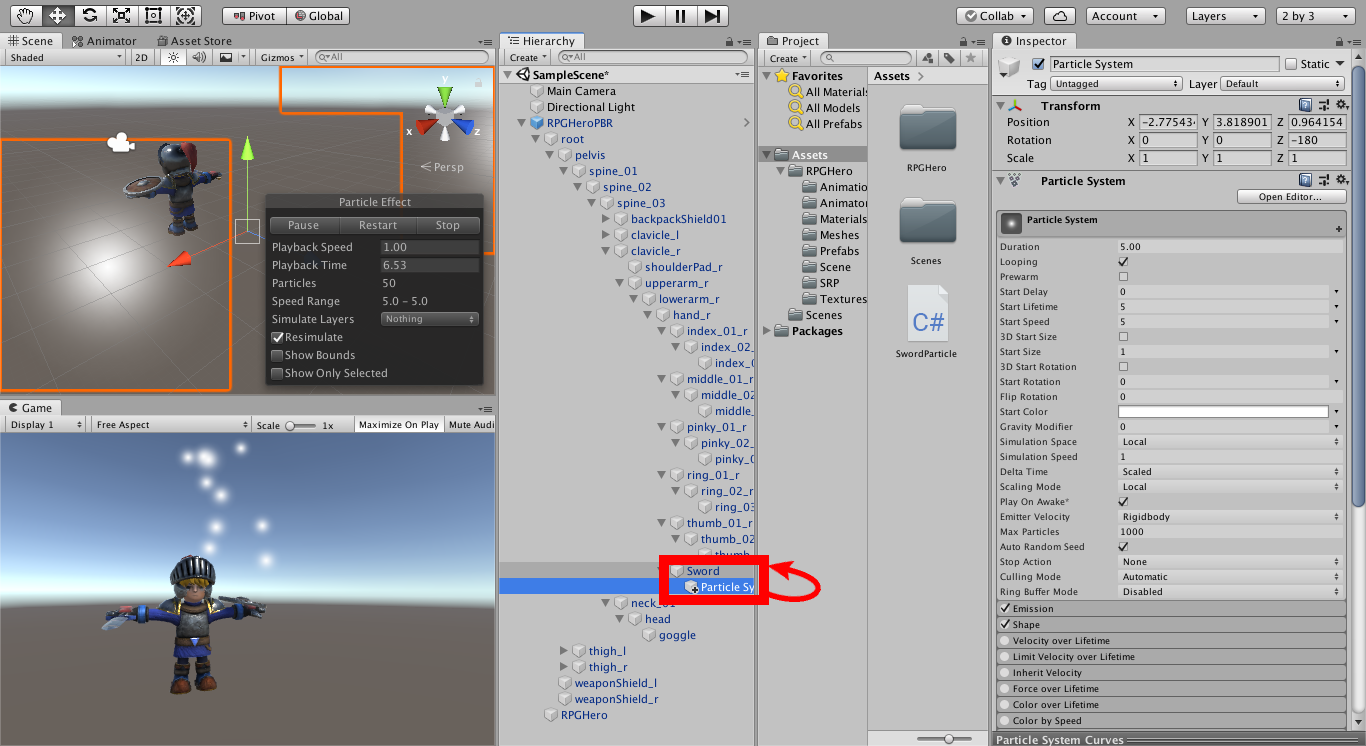Click the Main Camera gizmo in scene
Image resolution: width=1366 pixels, height=746 pixels.
coord(121,143)
